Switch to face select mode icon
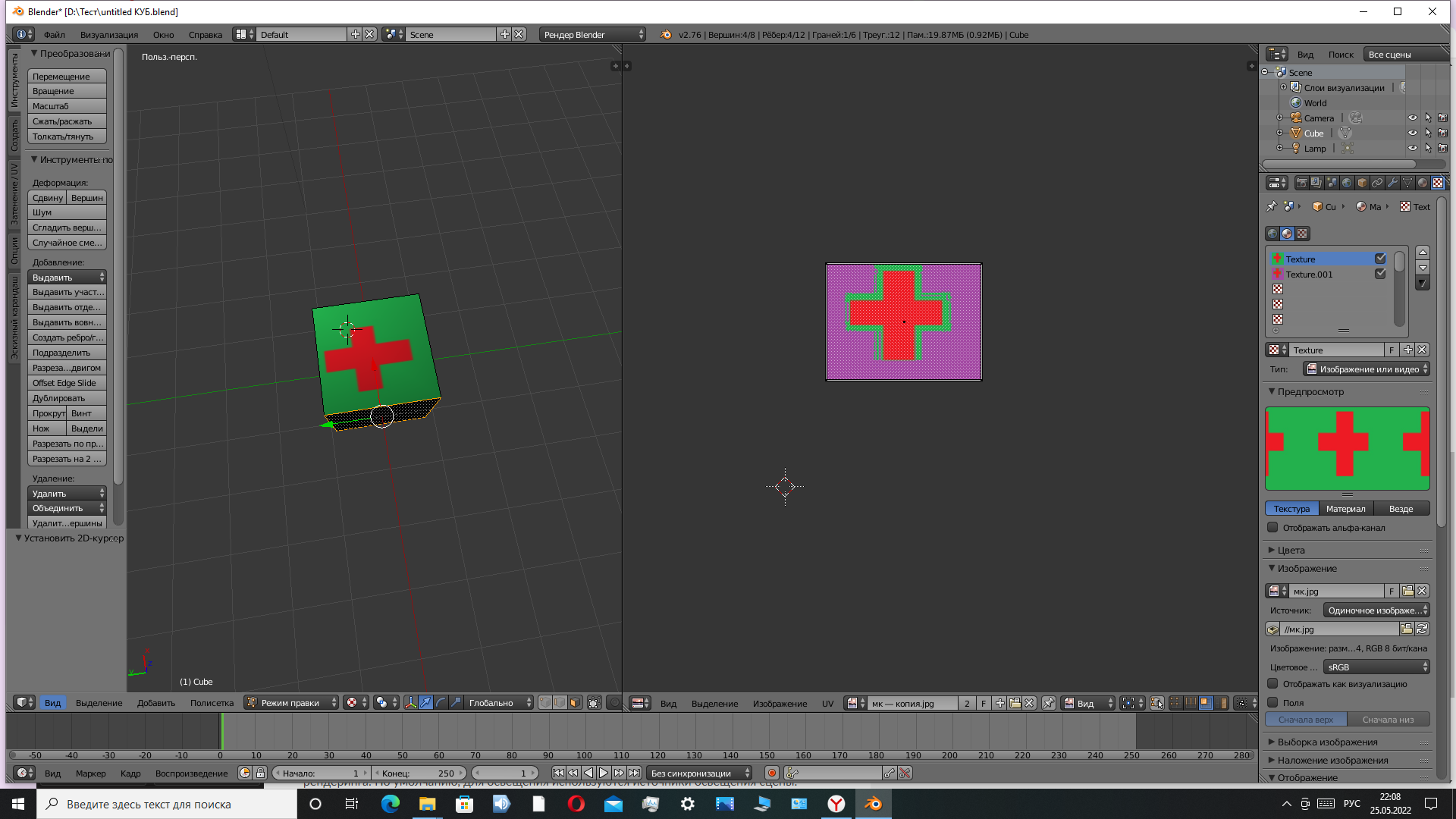This screenshot has width=1456, height=819. click(x=576, y=703)
